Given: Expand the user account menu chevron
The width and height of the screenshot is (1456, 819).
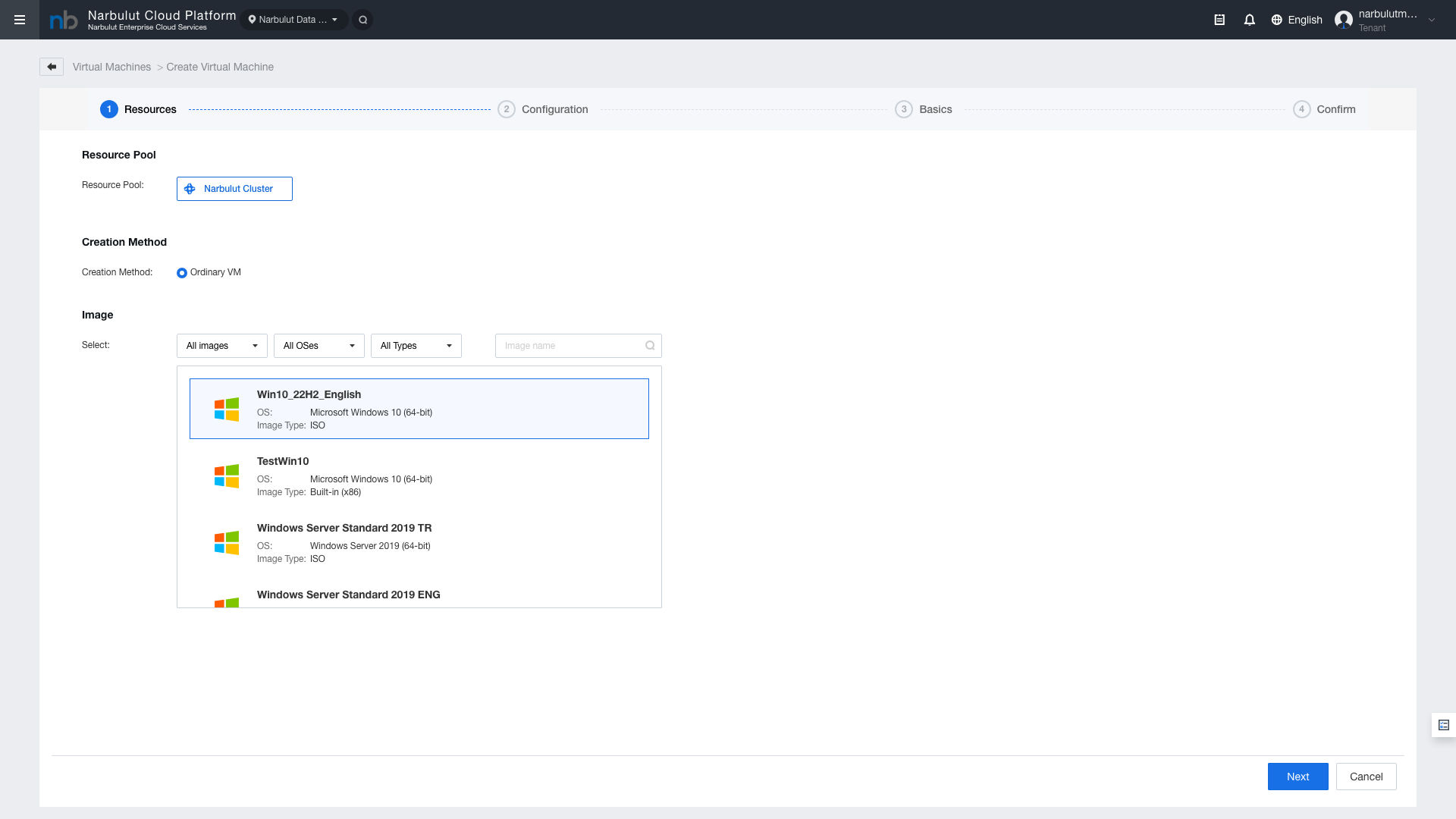Looking at the screenshot, I should pos(1432,20).
